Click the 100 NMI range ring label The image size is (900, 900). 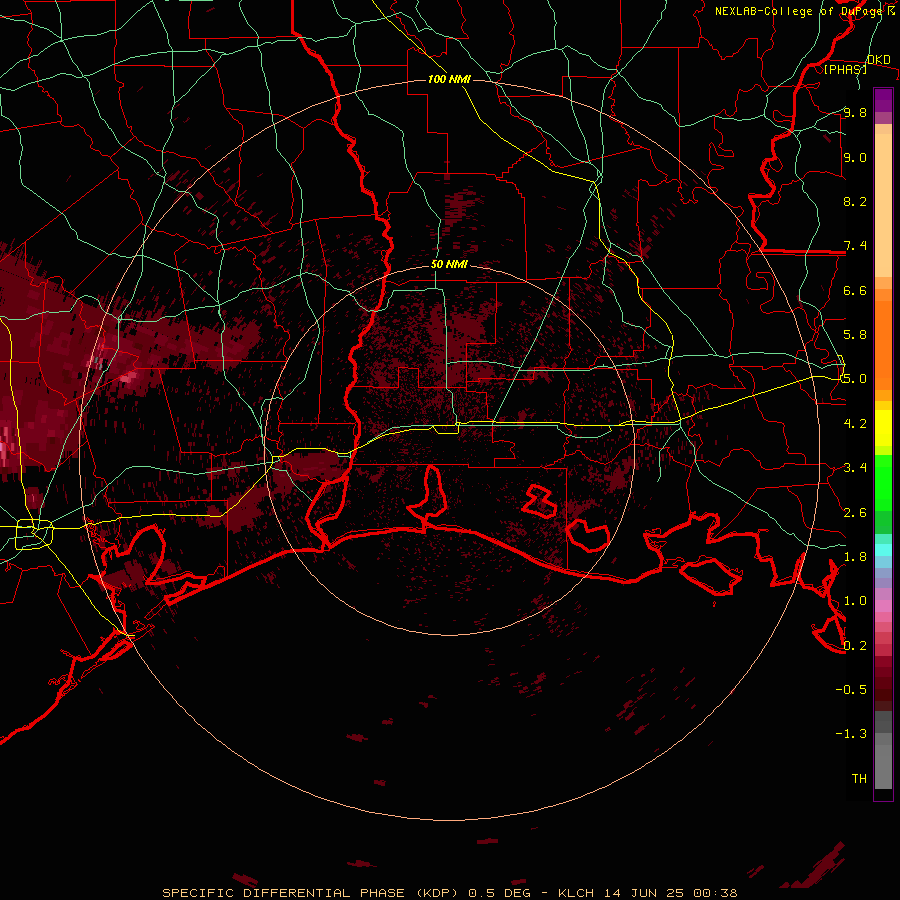pyautogui.click(x=449, y=79)
